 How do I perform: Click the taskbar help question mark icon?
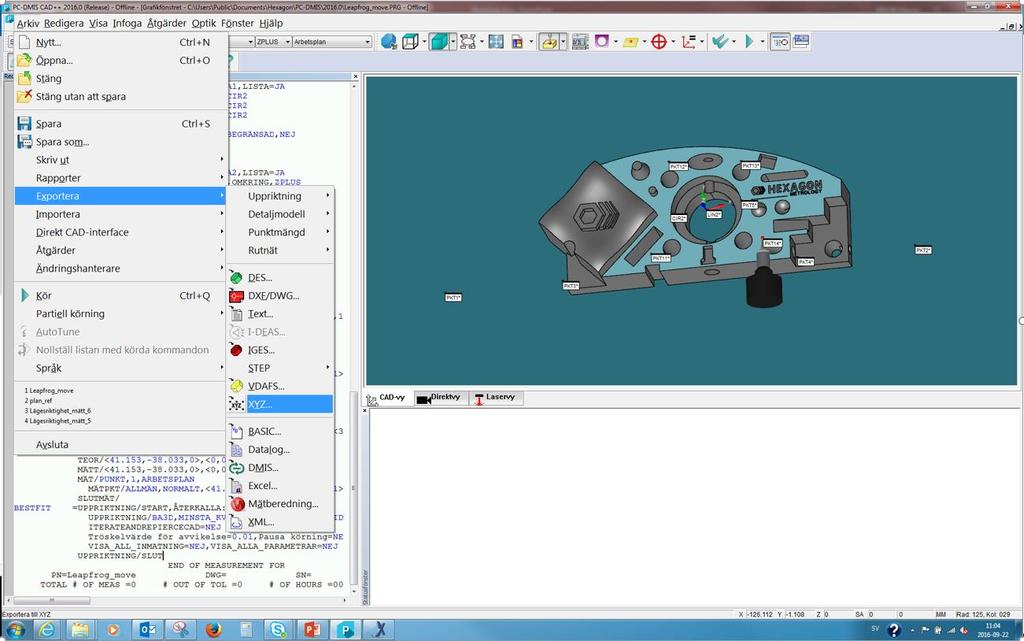(x=893, y=631)
